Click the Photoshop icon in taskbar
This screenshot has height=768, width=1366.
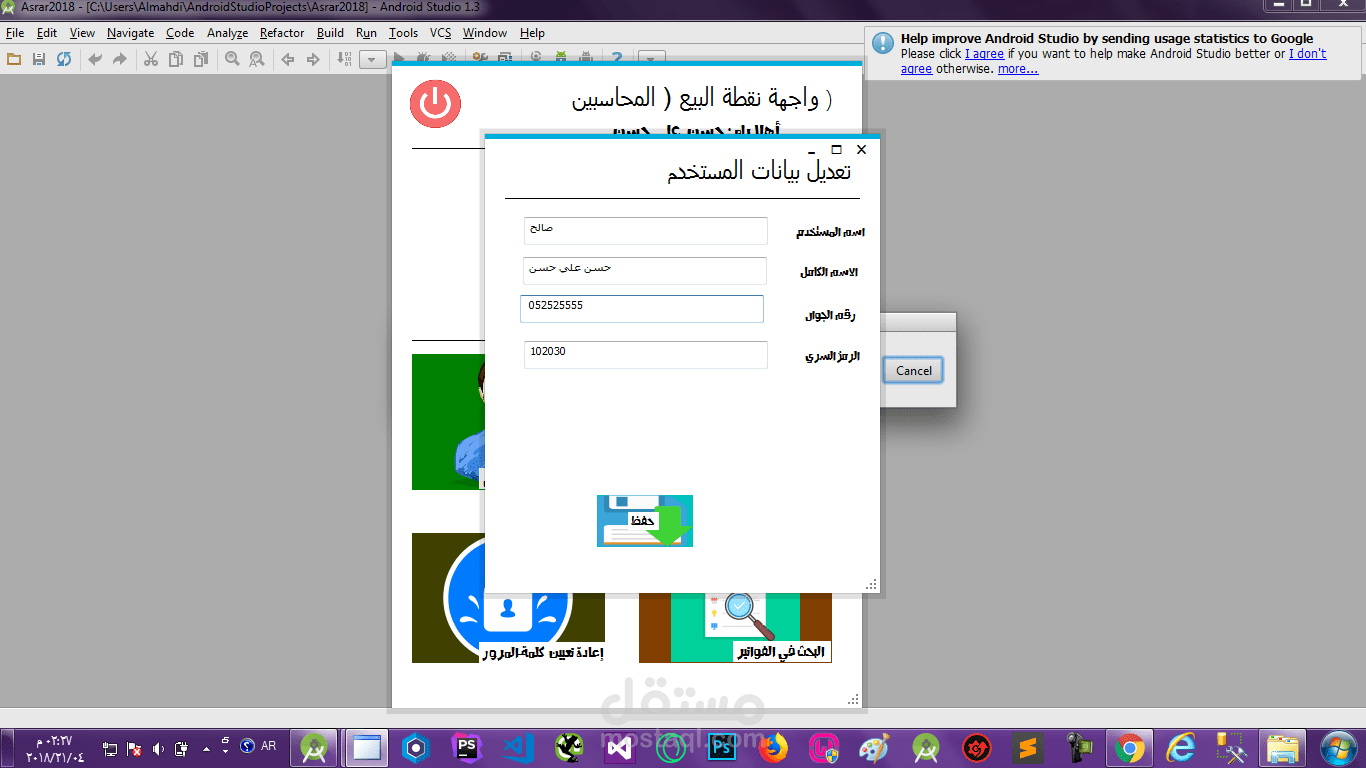(722, 747)
